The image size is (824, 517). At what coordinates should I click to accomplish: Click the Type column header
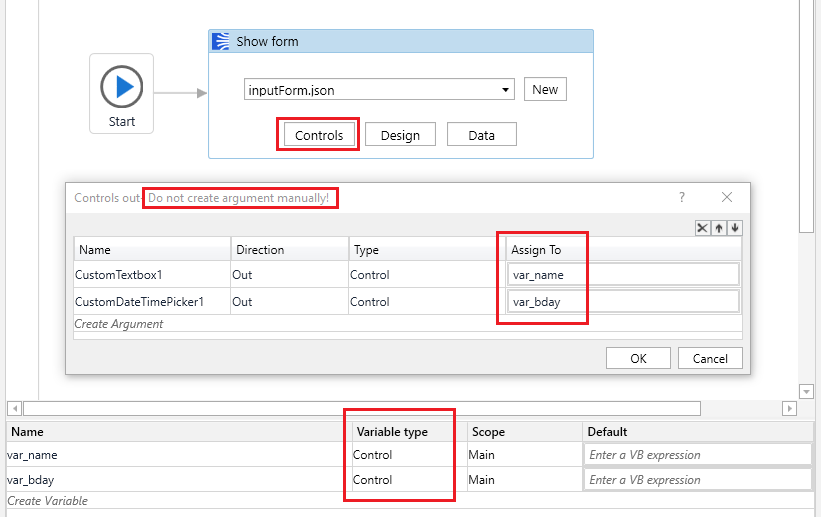(427, 250)
